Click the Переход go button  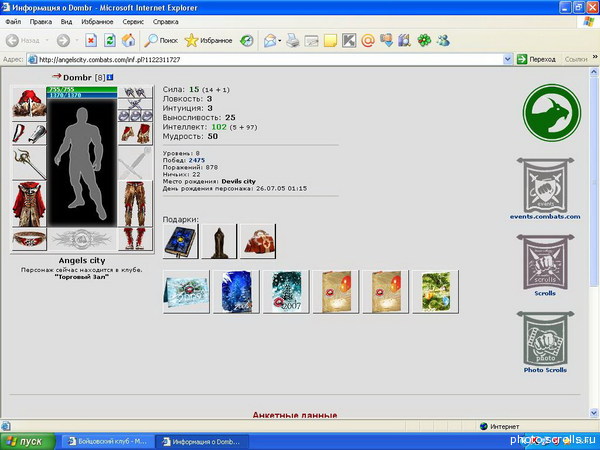tap(536, 60)
